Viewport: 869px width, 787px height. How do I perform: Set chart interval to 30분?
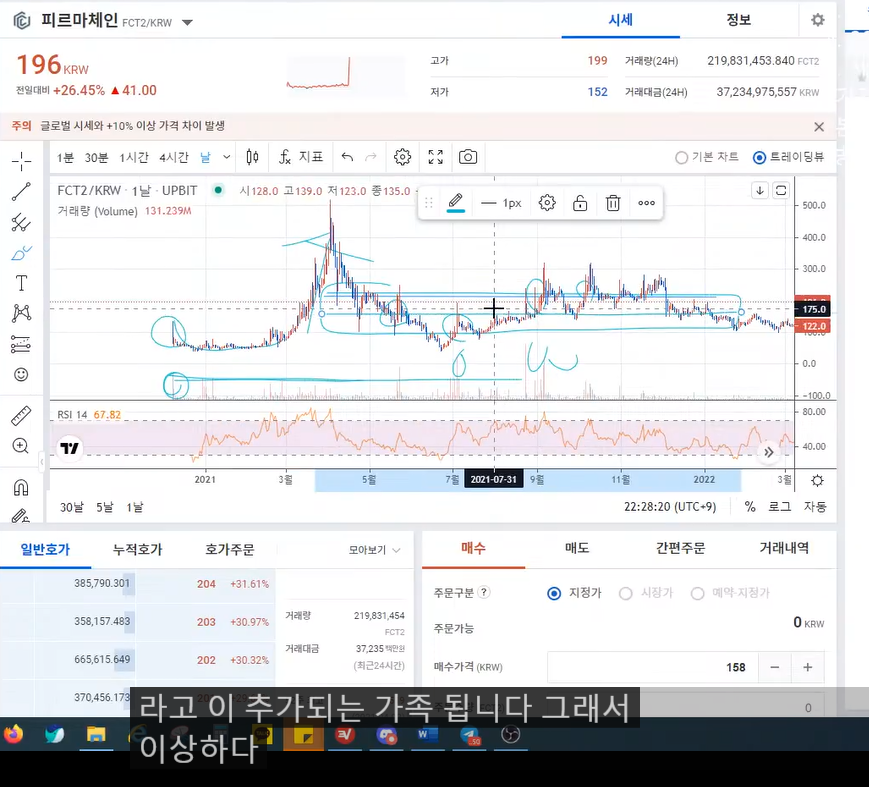point(96,157)
